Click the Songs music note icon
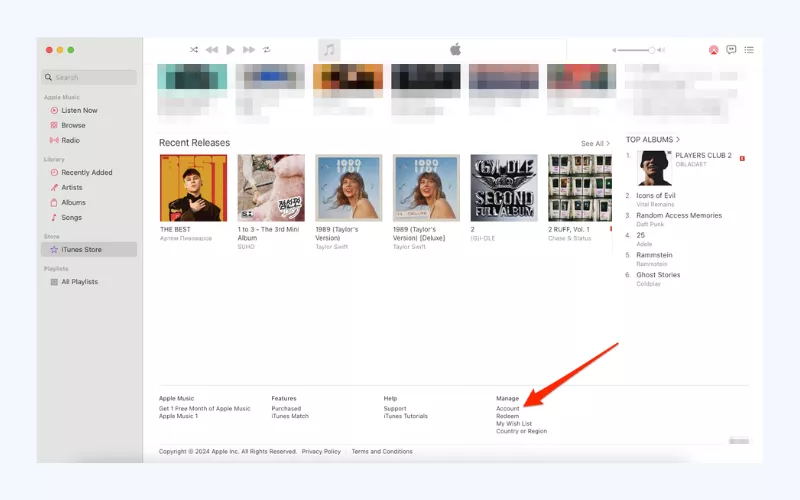Viewport: 800px width, 500px height. (x=54, y=217)
